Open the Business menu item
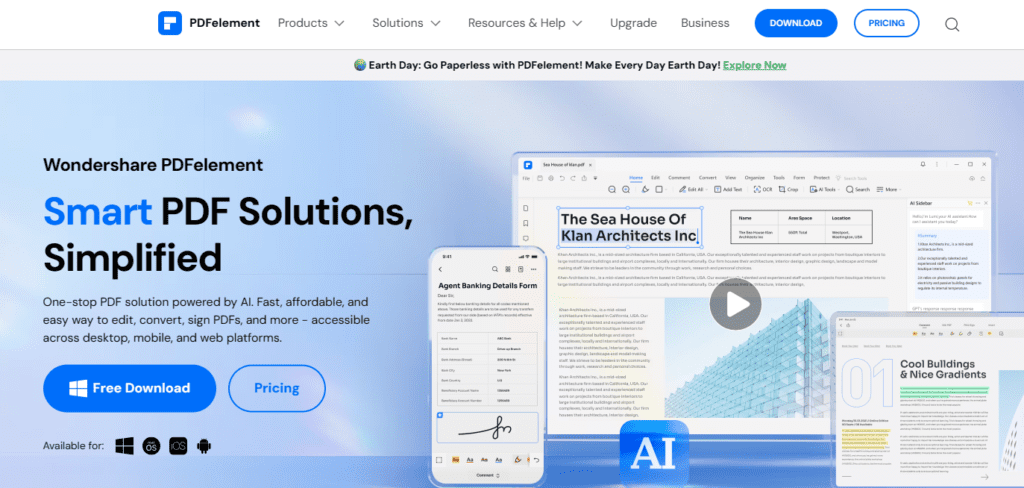 (x=705, y=23)
